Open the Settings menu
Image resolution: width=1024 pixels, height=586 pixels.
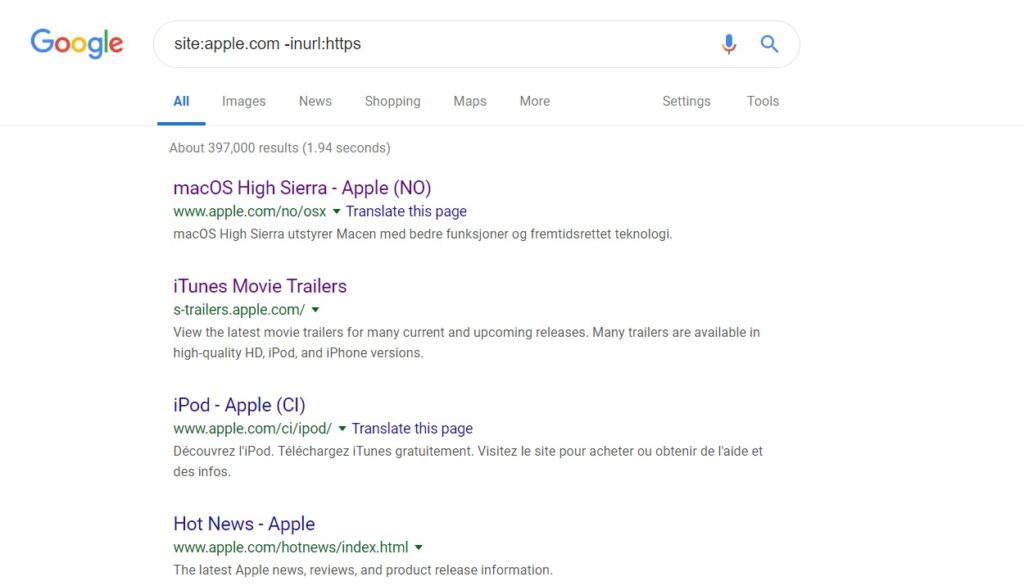click(x=686, y=101)
